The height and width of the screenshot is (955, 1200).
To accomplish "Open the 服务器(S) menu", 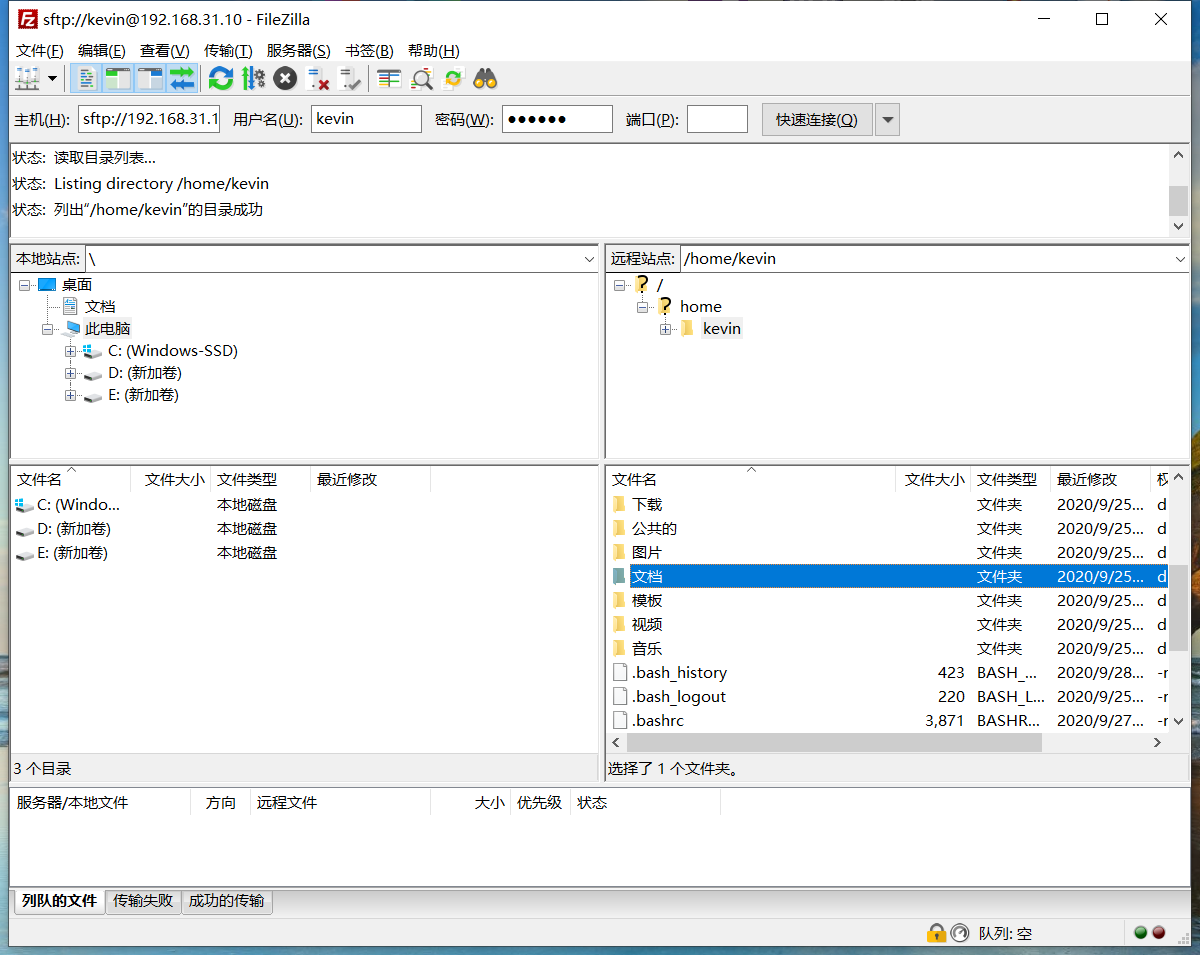I will [x=298, y=51].
